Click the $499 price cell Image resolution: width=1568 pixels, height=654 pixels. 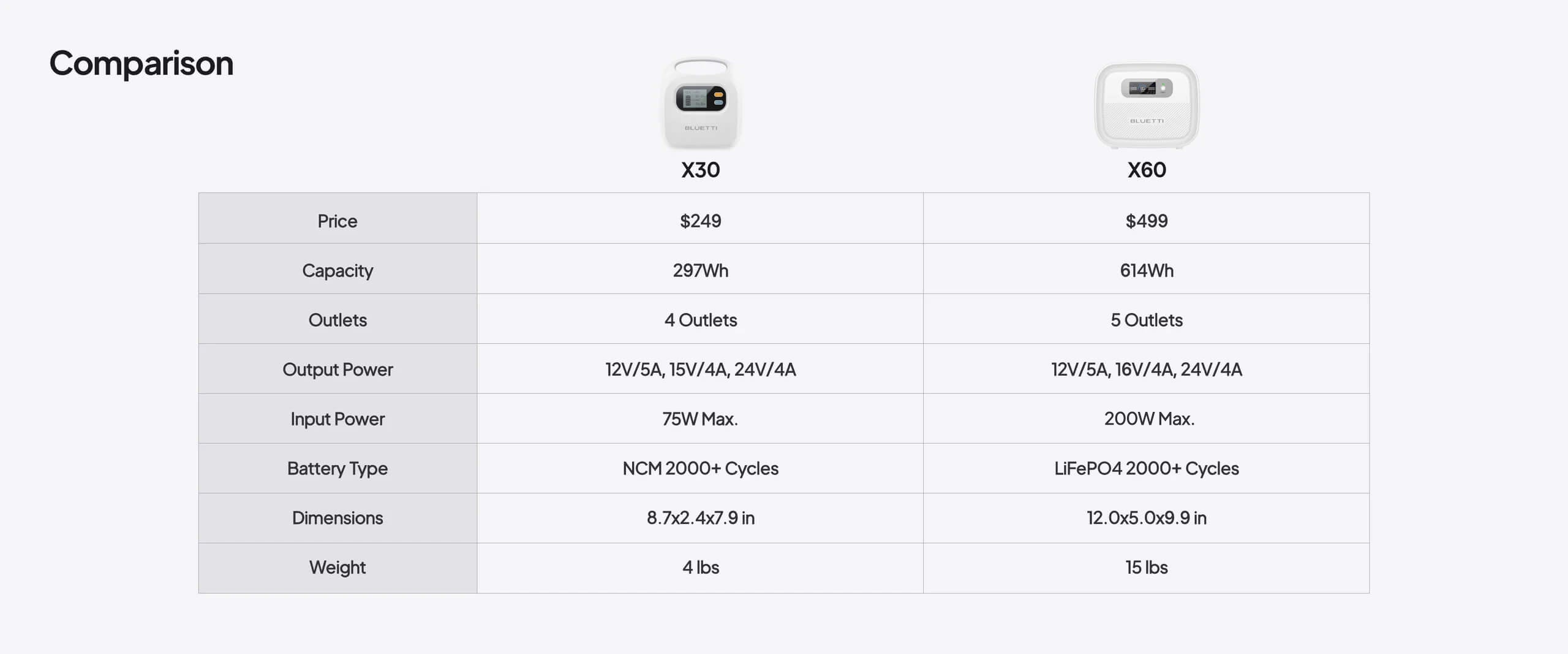tap(1147, 221)
